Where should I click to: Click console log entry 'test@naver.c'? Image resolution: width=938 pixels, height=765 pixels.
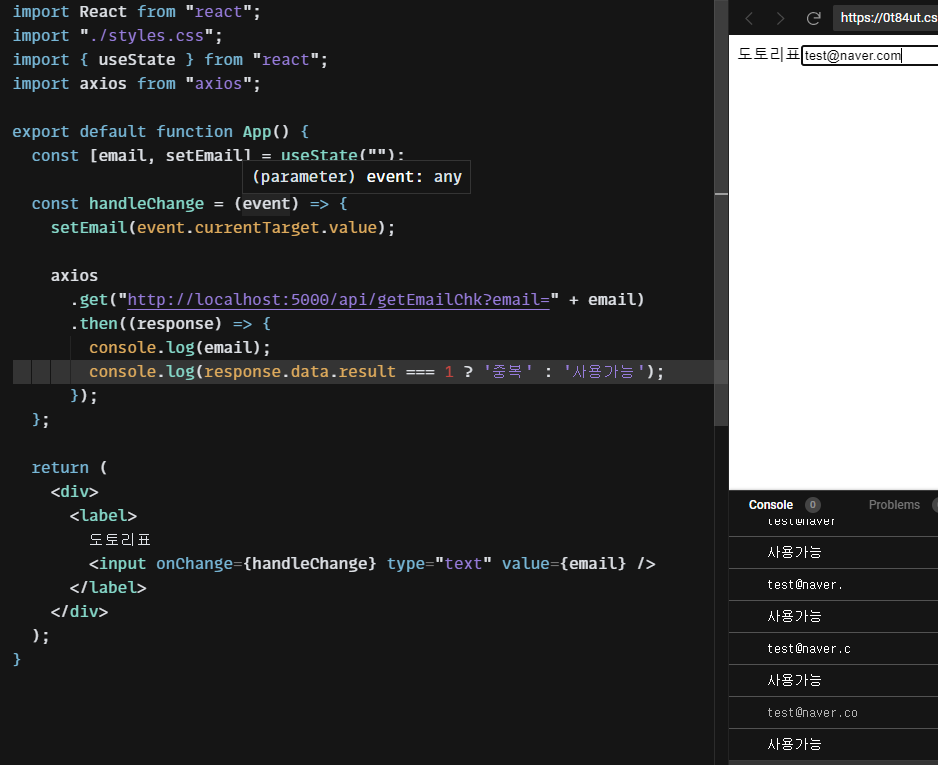click(809, 648)
